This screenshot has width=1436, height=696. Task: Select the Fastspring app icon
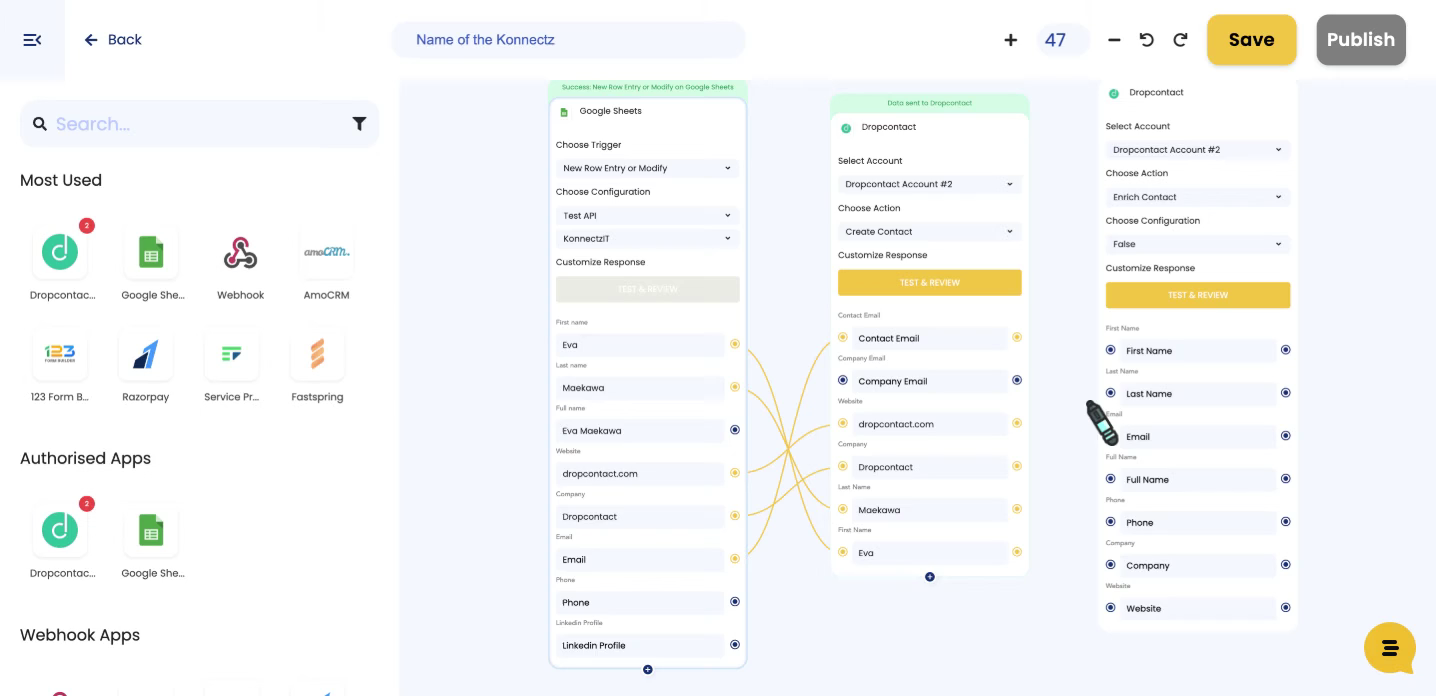(317, 354)
